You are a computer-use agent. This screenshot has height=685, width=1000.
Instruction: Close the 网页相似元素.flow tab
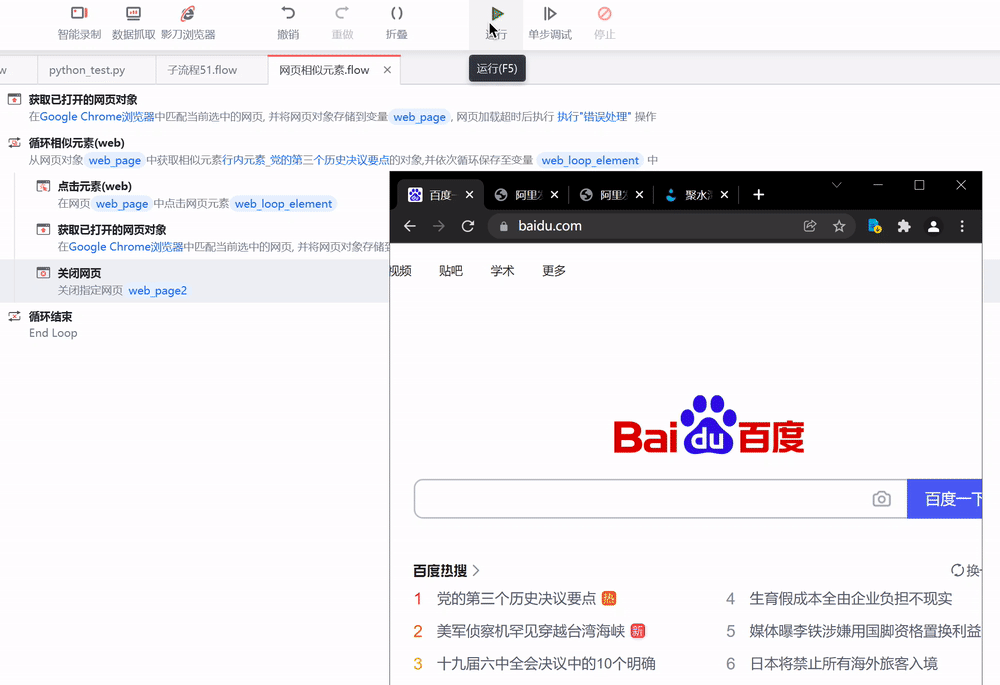tap(387, 70)
